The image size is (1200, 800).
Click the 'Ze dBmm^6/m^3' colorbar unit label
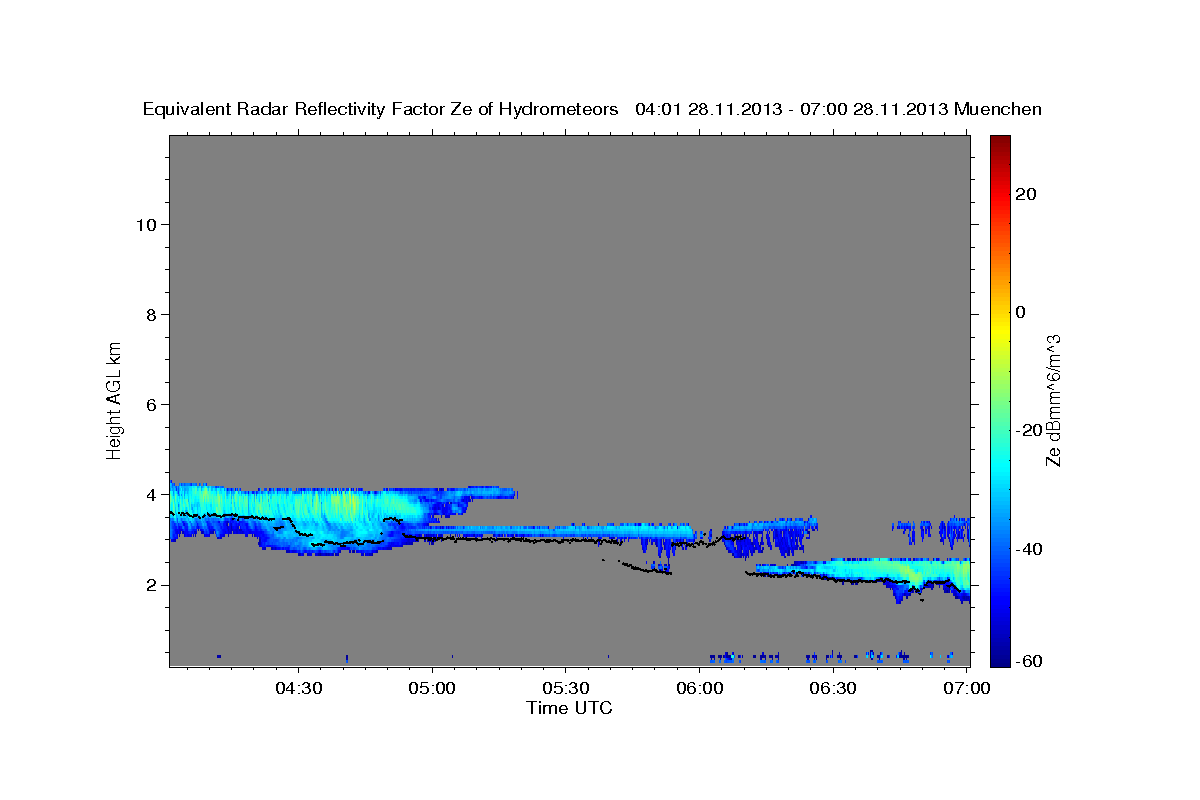(1053, 400)
